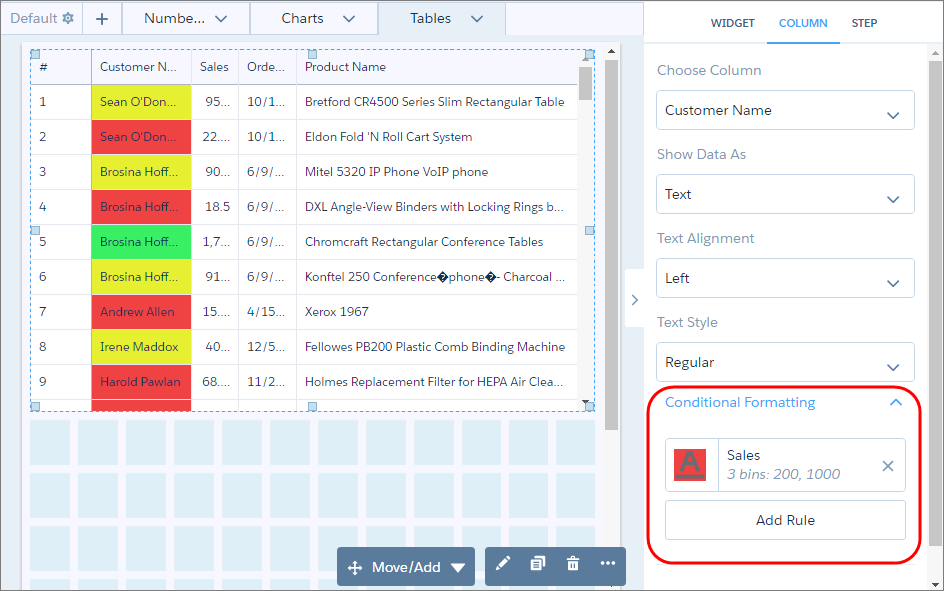
Task: Switch to the Widget tab
Action: 732,23
